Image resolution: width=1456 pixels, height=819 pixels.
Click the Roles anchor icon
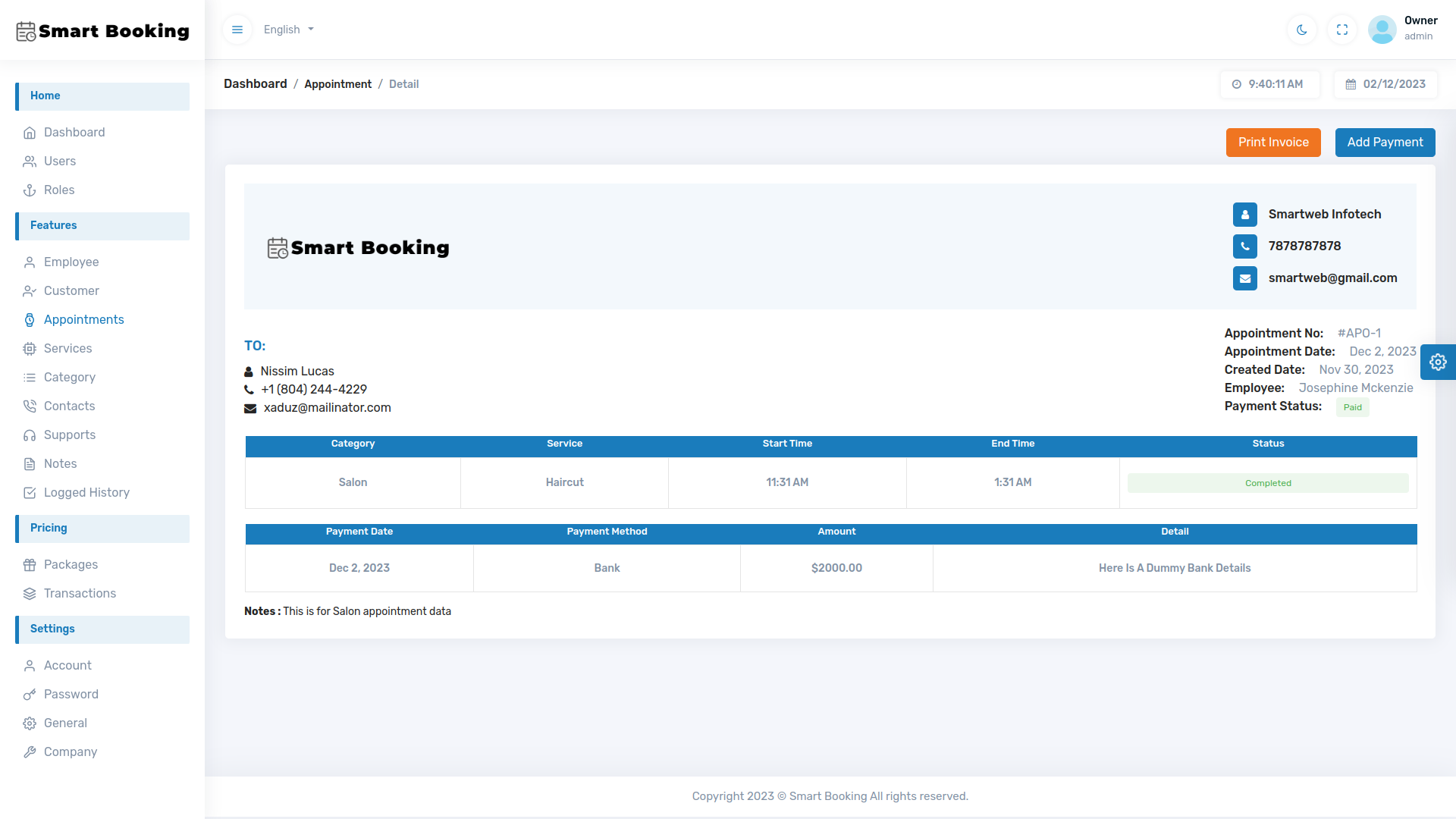tap(30, 190)
